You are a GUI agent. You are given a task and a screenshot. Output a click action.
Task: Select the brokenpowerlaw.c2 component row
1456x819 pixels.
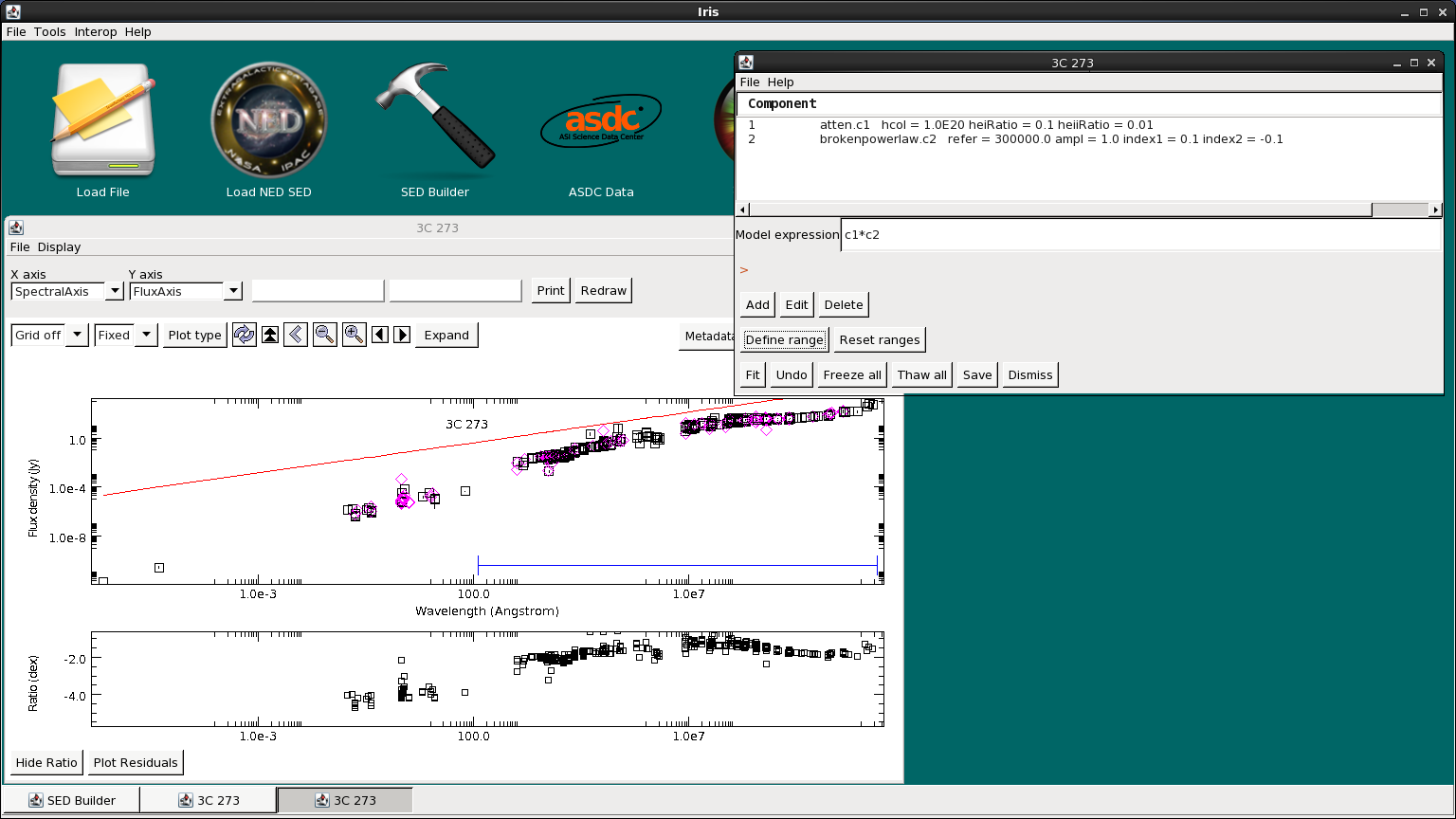[x=1089, y=138]
